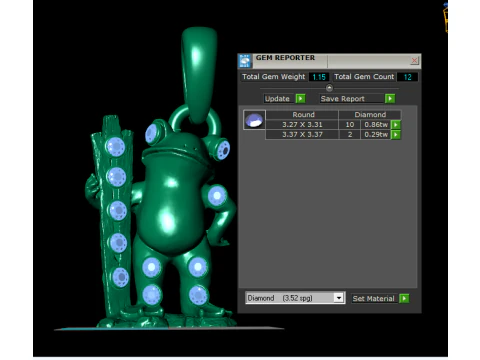Collapse the header using the round arrow handle
Image resolution: width=480 pixels, height=360 pixels.
click(329, 88)
